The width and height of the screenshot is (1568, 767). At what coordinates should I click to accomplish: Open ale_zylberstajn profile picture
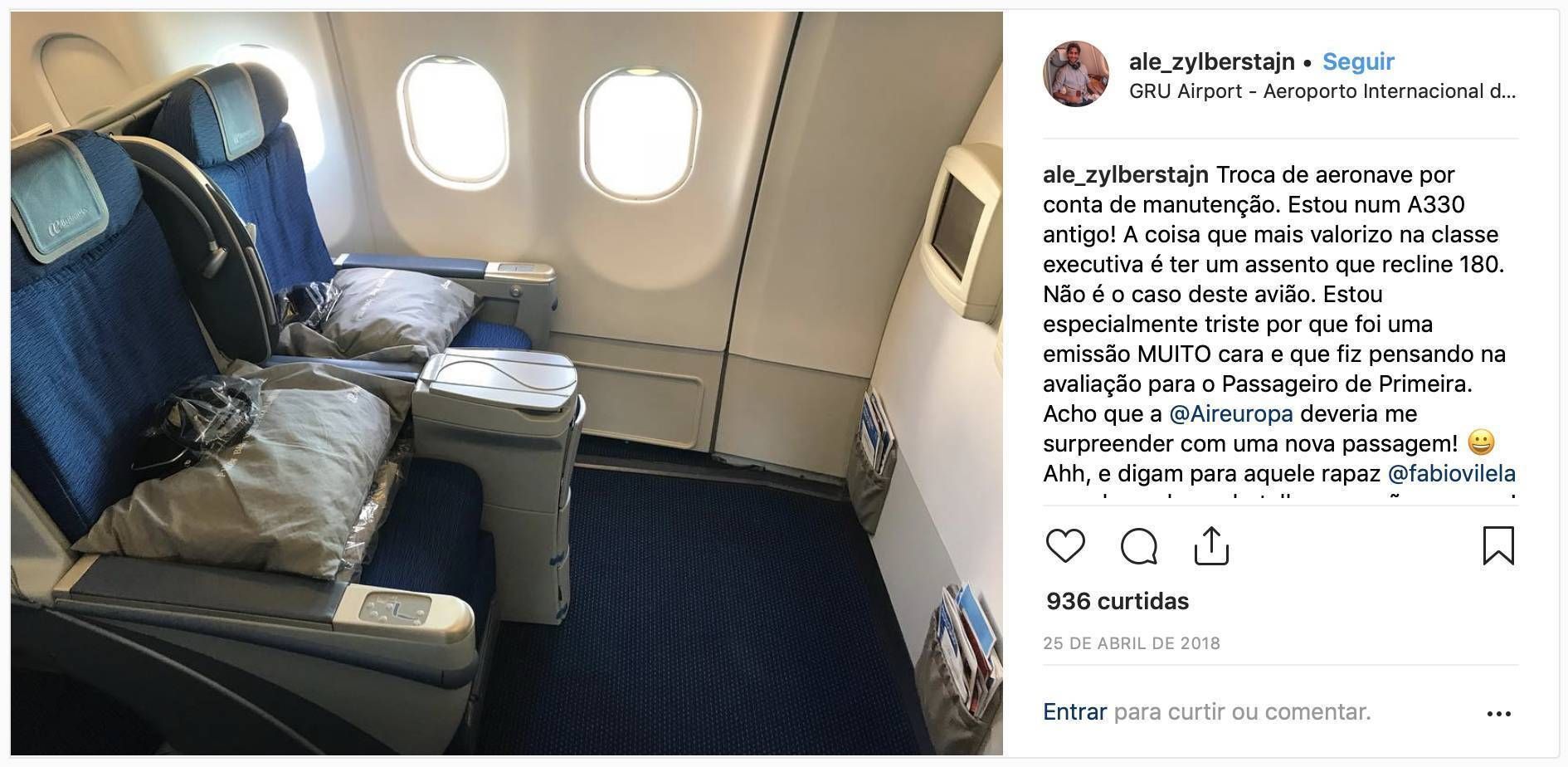pos(1076,74)
